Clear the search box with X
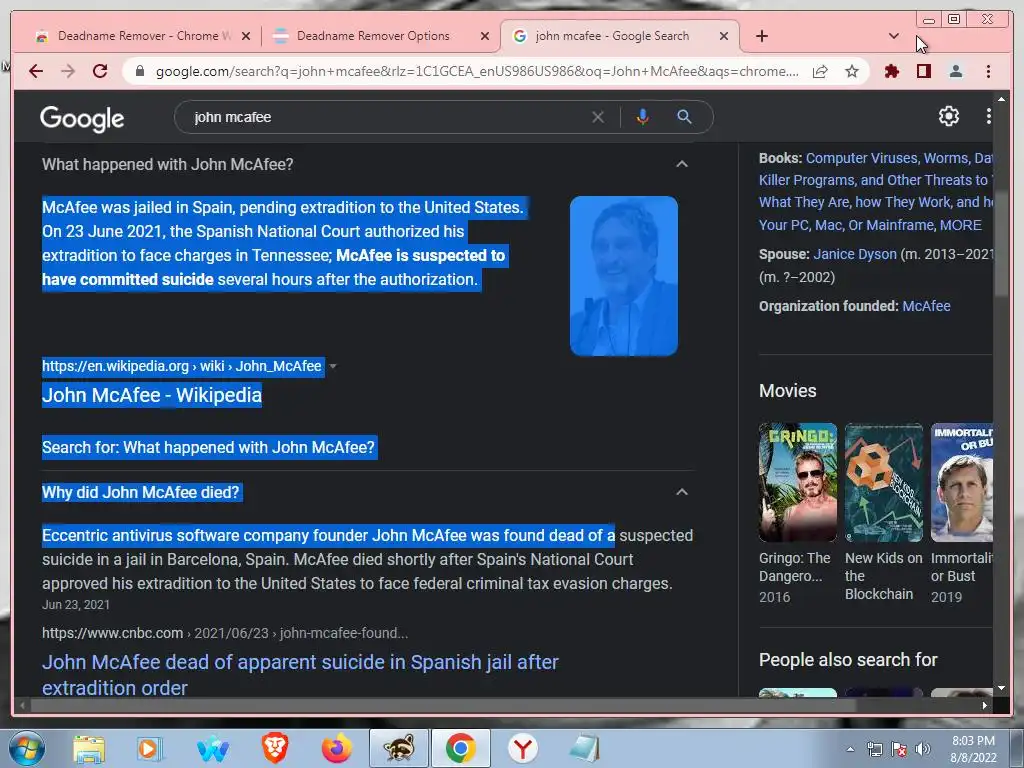 point(598,117)
